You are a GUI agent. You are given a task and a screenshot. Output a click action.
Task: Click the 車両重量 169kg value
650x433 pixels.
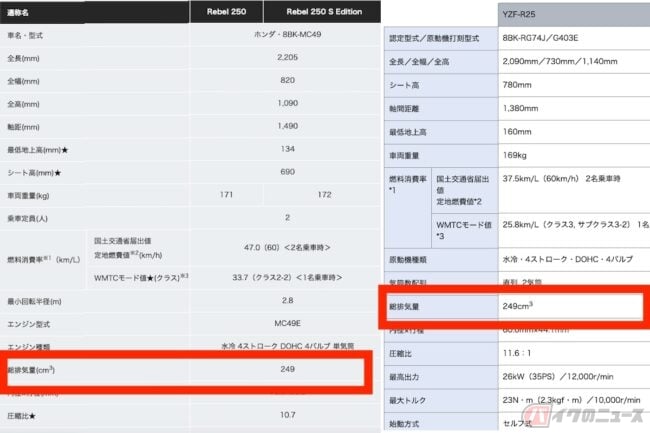515,155
